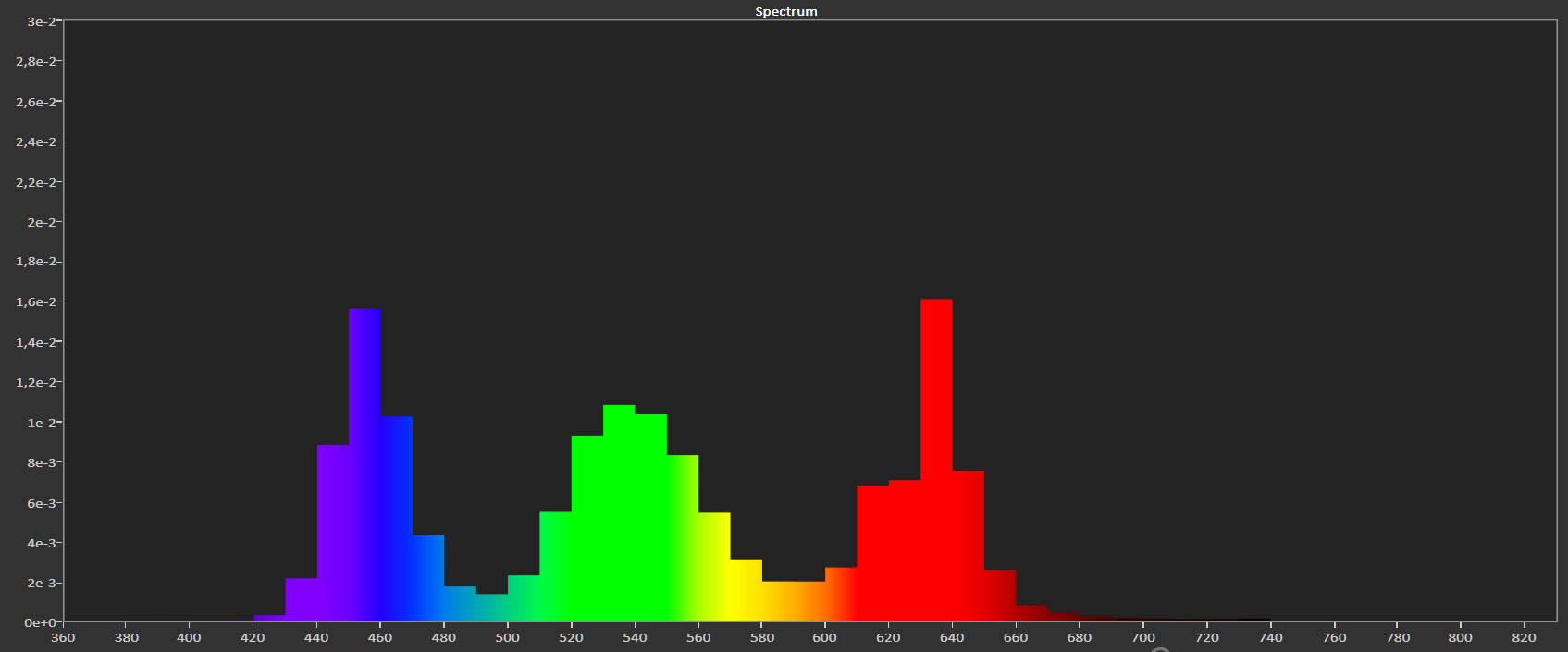
Task: Select the 2,6e-2 vertical axis label
Action: tap(35, 102)
